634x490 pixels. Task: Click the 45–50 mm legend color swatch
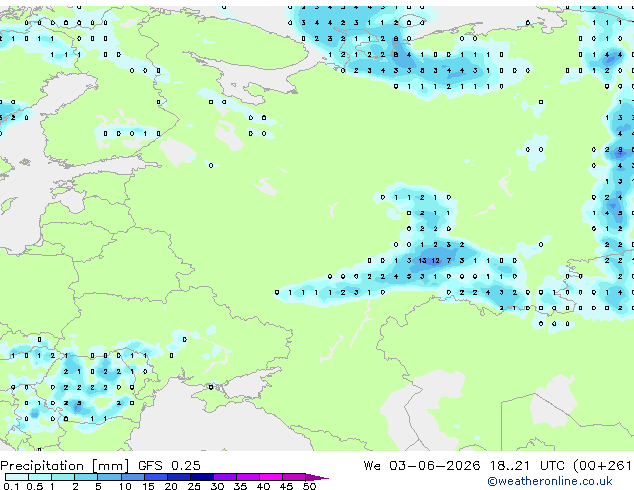(x=294, y=477)
